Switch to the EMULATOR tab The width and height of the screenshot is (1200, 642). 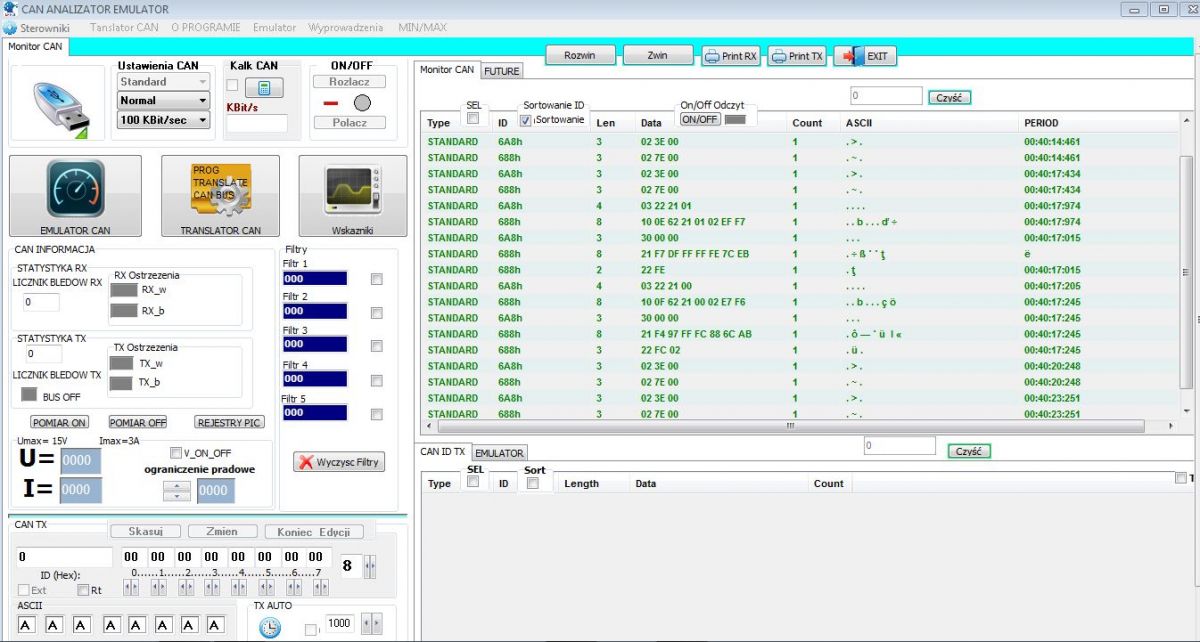[x=499, y=454]
